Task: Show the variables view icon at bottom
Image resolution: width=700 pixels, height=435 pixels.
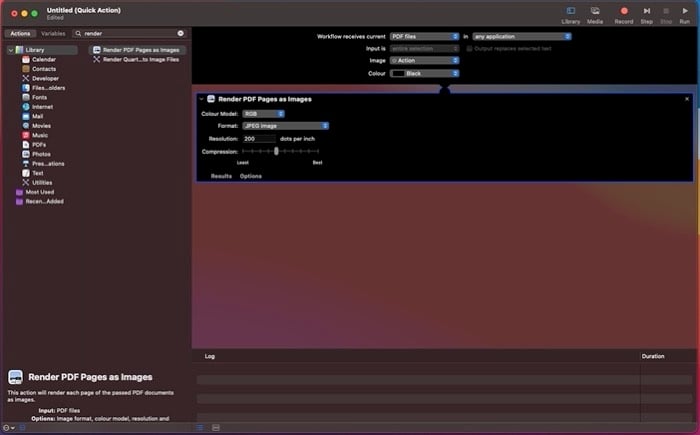Action: (216, 428)
